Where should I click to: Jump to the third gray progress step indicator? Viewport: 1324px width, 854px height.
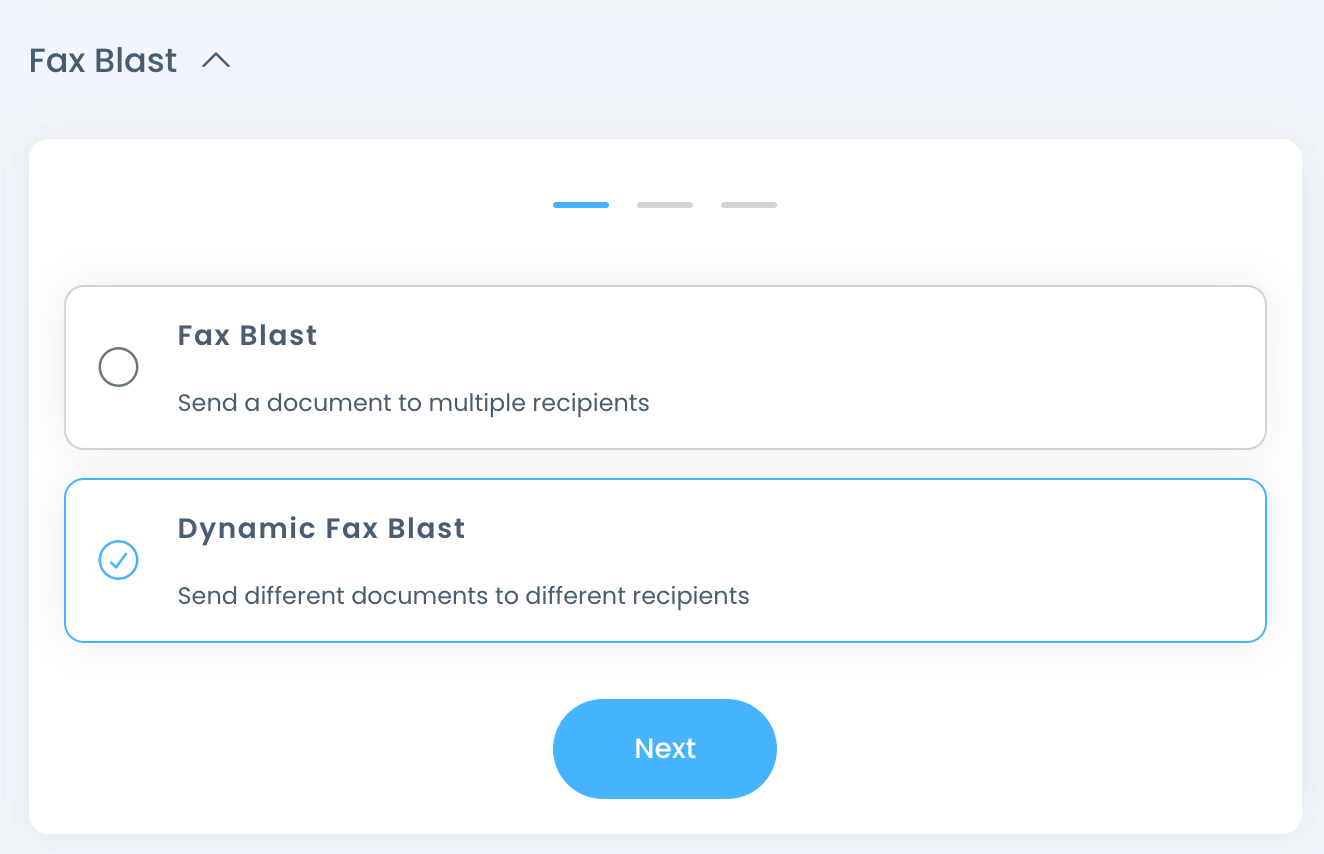pos(749,205)
